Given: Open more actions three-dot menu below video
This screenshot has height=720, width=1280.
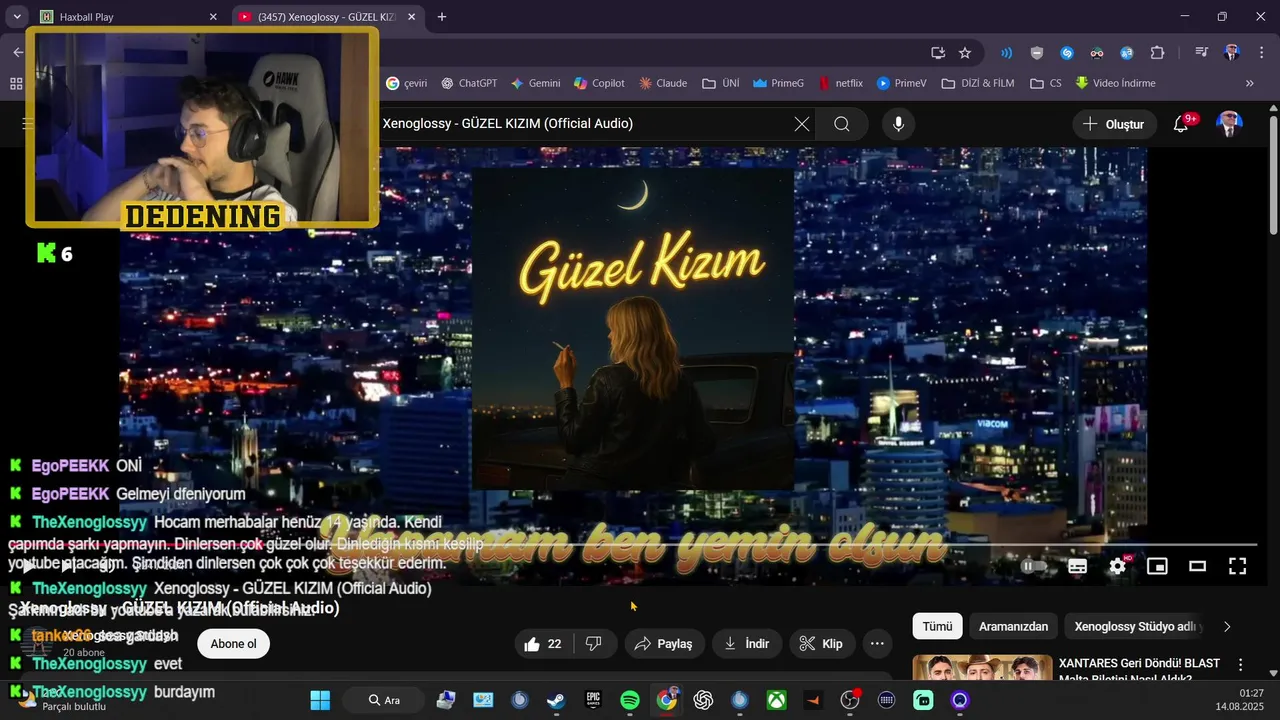Looking at the screenshot, I should pyautogui.click(x=877, y=644).
